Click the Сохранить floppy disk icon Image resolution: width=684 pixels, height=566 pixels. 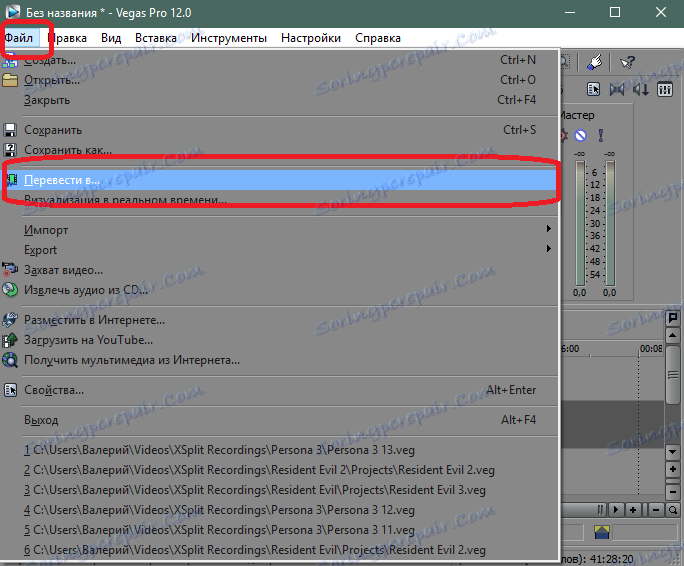(10, 130)
